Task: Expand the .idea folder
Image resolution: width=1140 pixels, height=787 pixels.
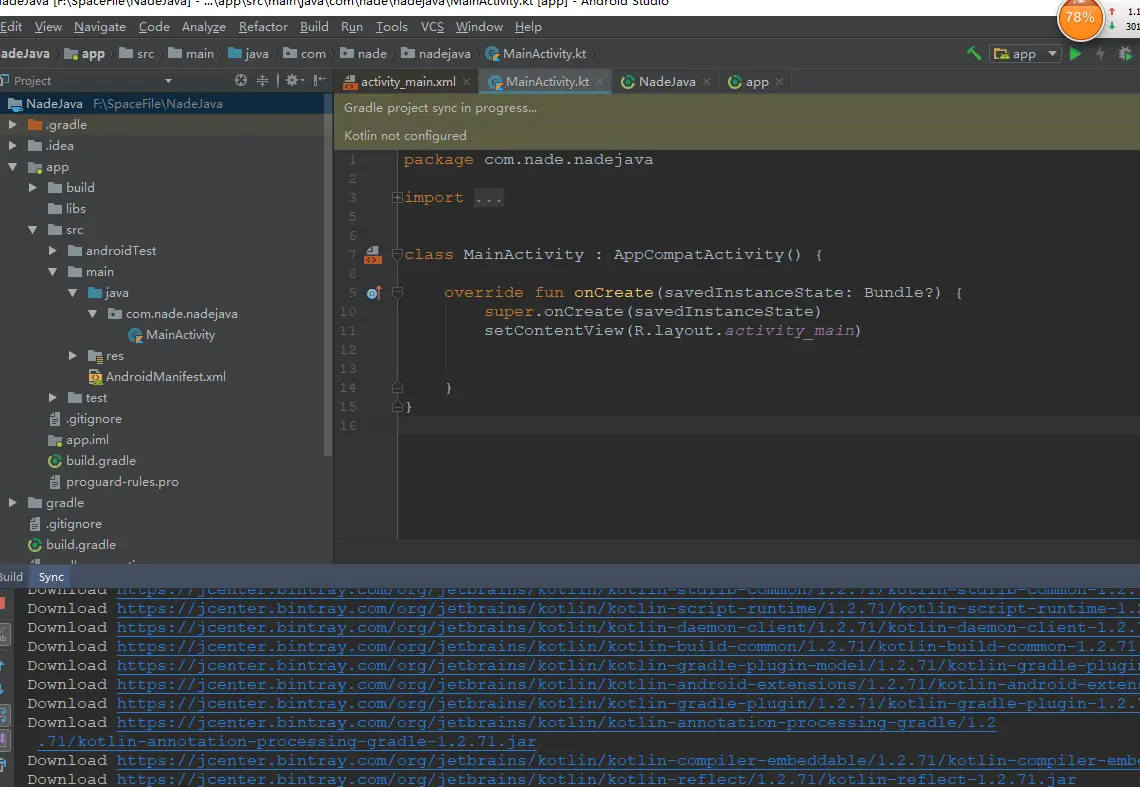Action: 12,145
